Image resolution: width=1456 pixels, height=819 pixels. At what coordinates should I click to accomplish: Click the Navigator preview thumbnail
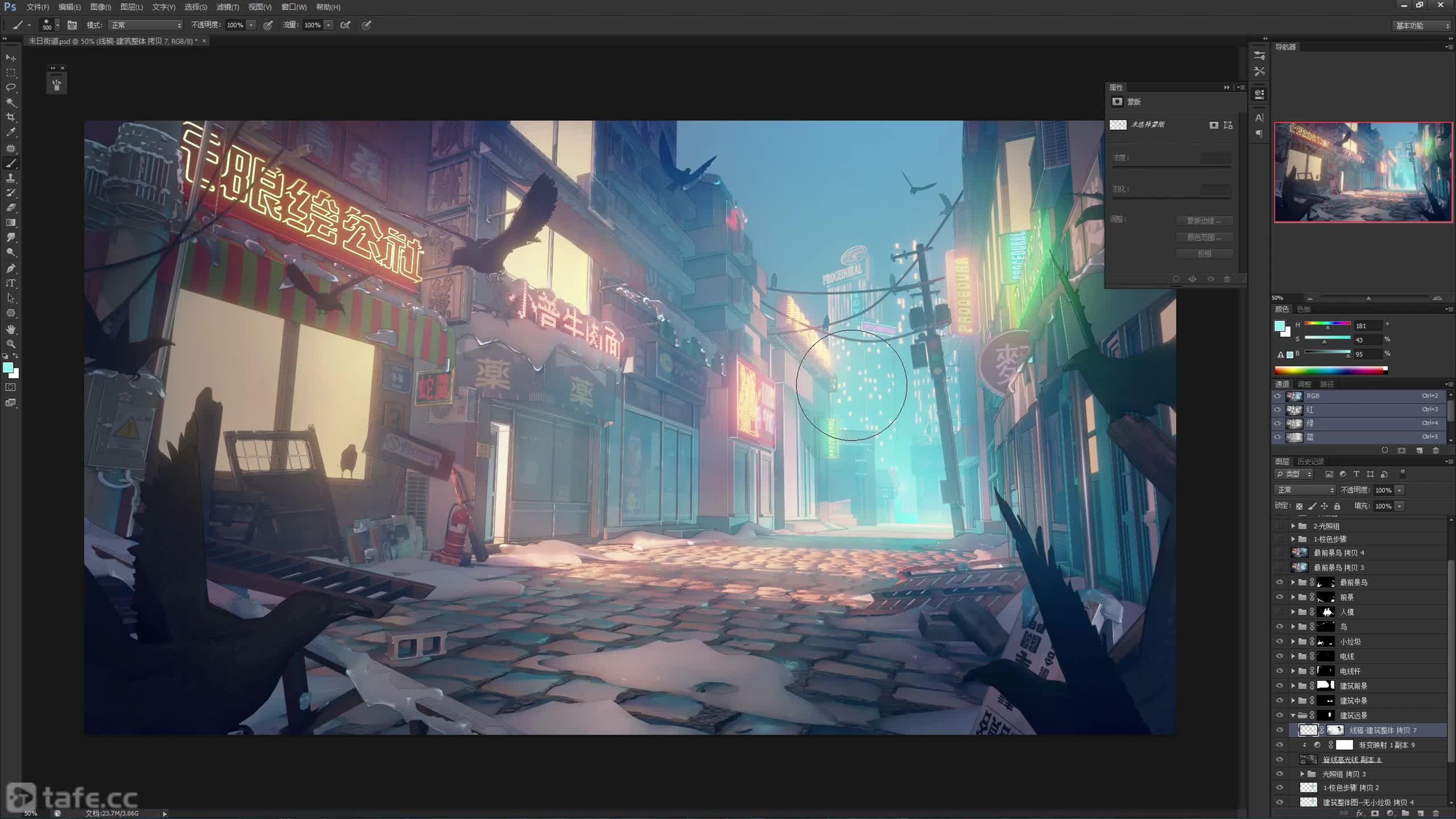point(1363,172)
